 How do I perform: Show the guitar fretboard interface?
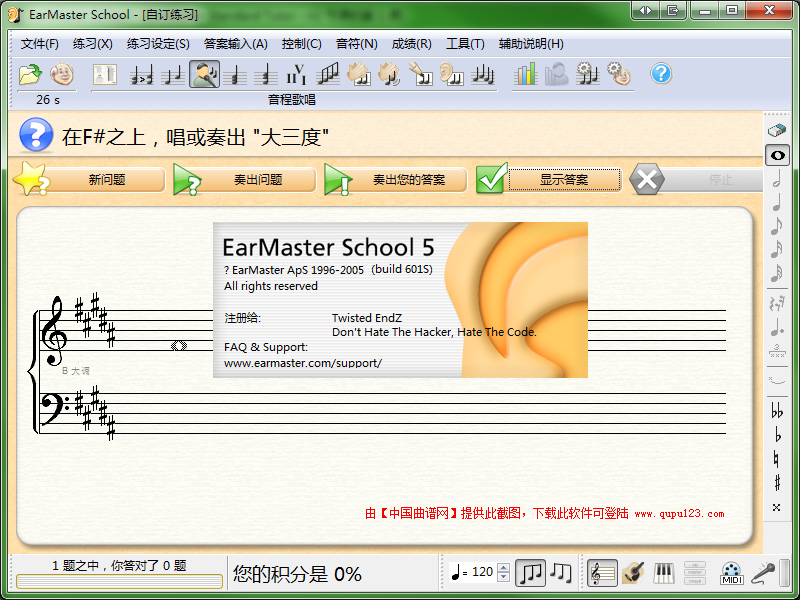(x=632, y=573)
